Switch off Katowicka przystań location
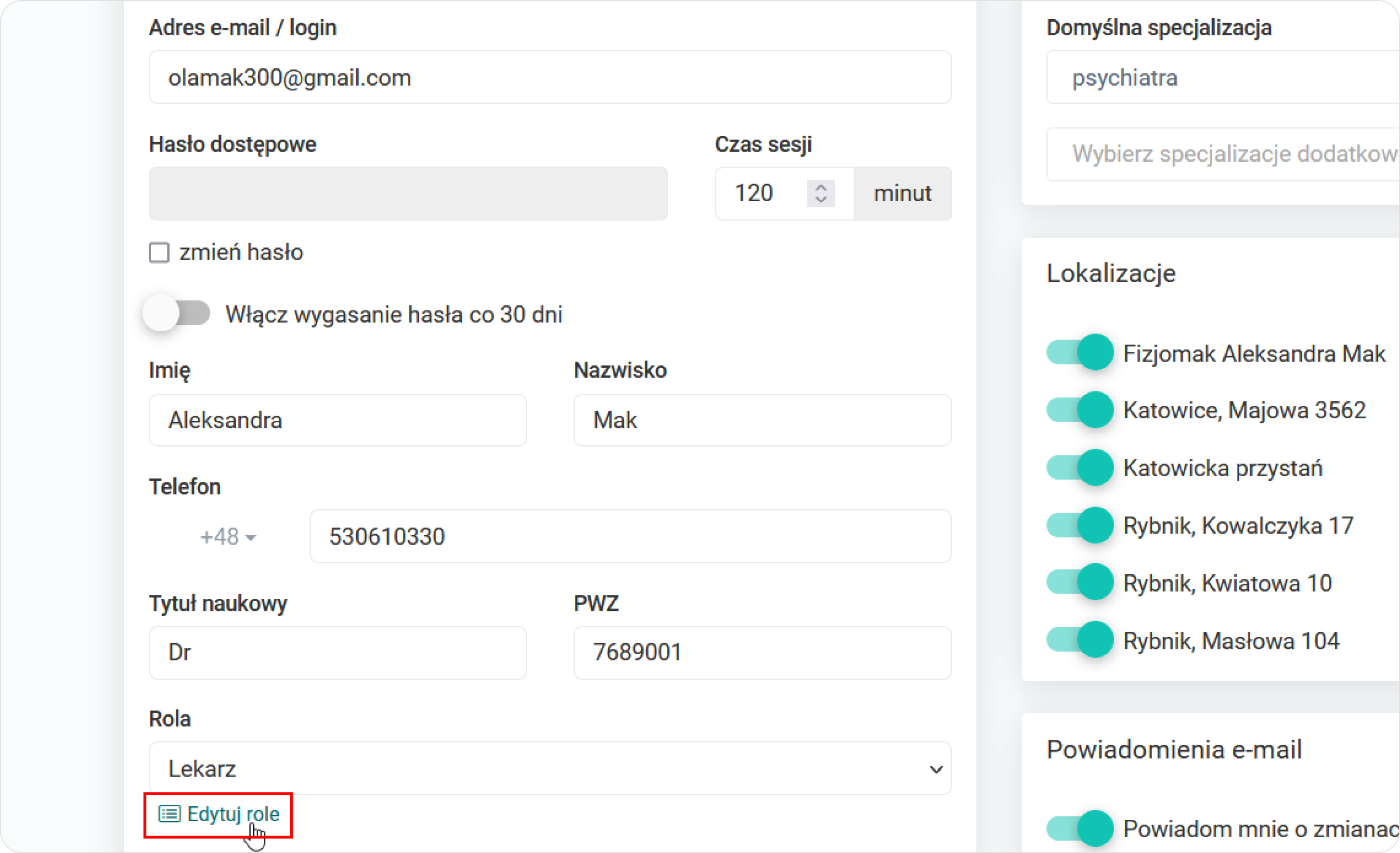Screen dimensions: 1400x853 click(1079, 468)
